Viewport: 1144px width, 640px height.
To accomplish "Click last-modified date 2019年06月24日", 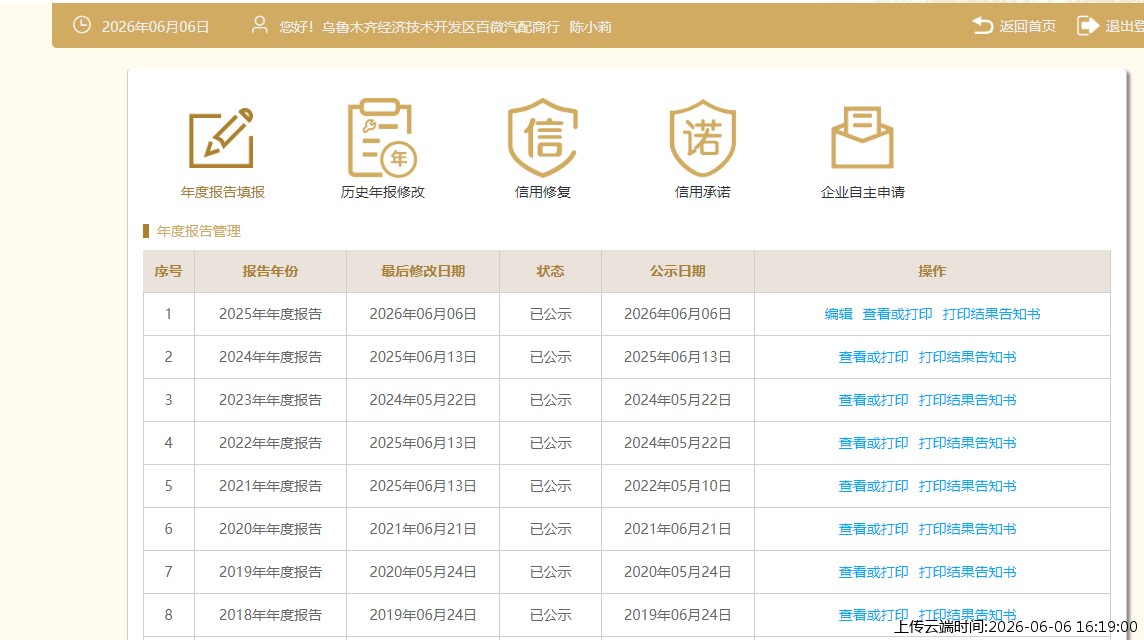I will click(x=423, y=615).
